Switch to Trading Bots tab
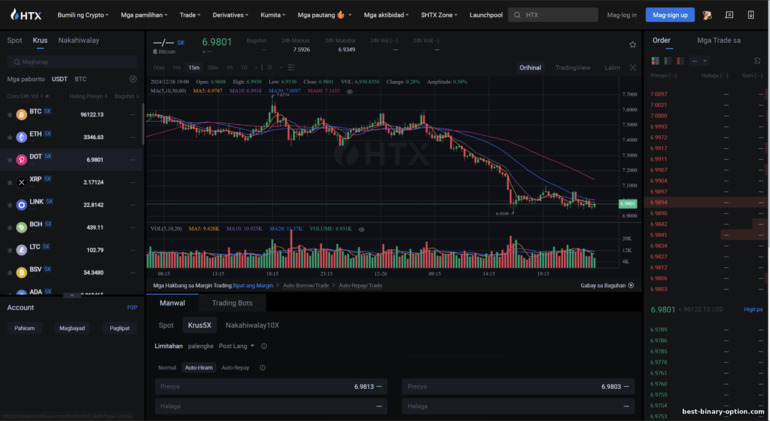This screenshot has height=421, width=770. click(232, 303)
